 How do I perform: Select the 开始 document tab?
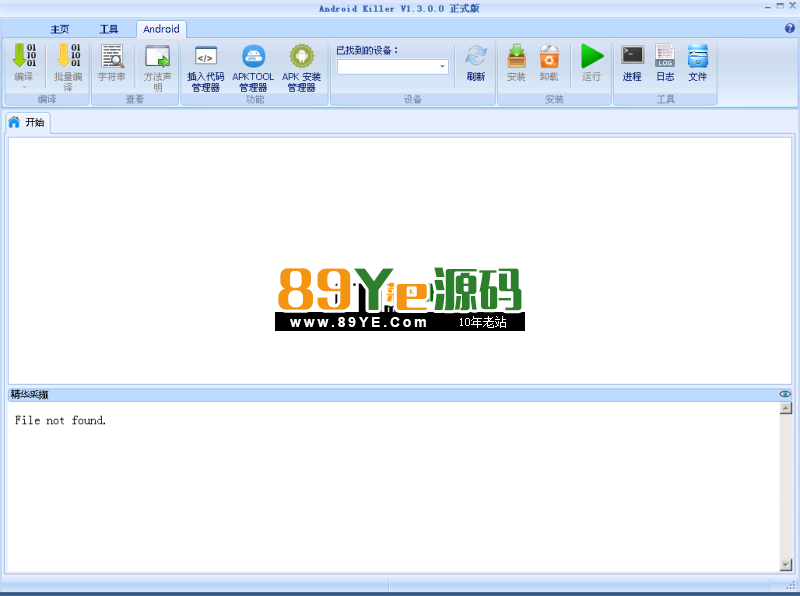click(x=28, y=122)
